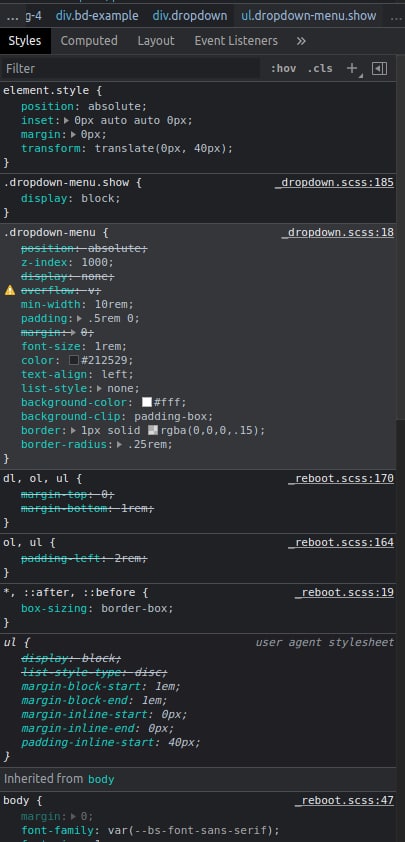The width and height of the screenshot is (405, 842).
Task: Open the Event Listeners tab
Action: pos(236,41)
